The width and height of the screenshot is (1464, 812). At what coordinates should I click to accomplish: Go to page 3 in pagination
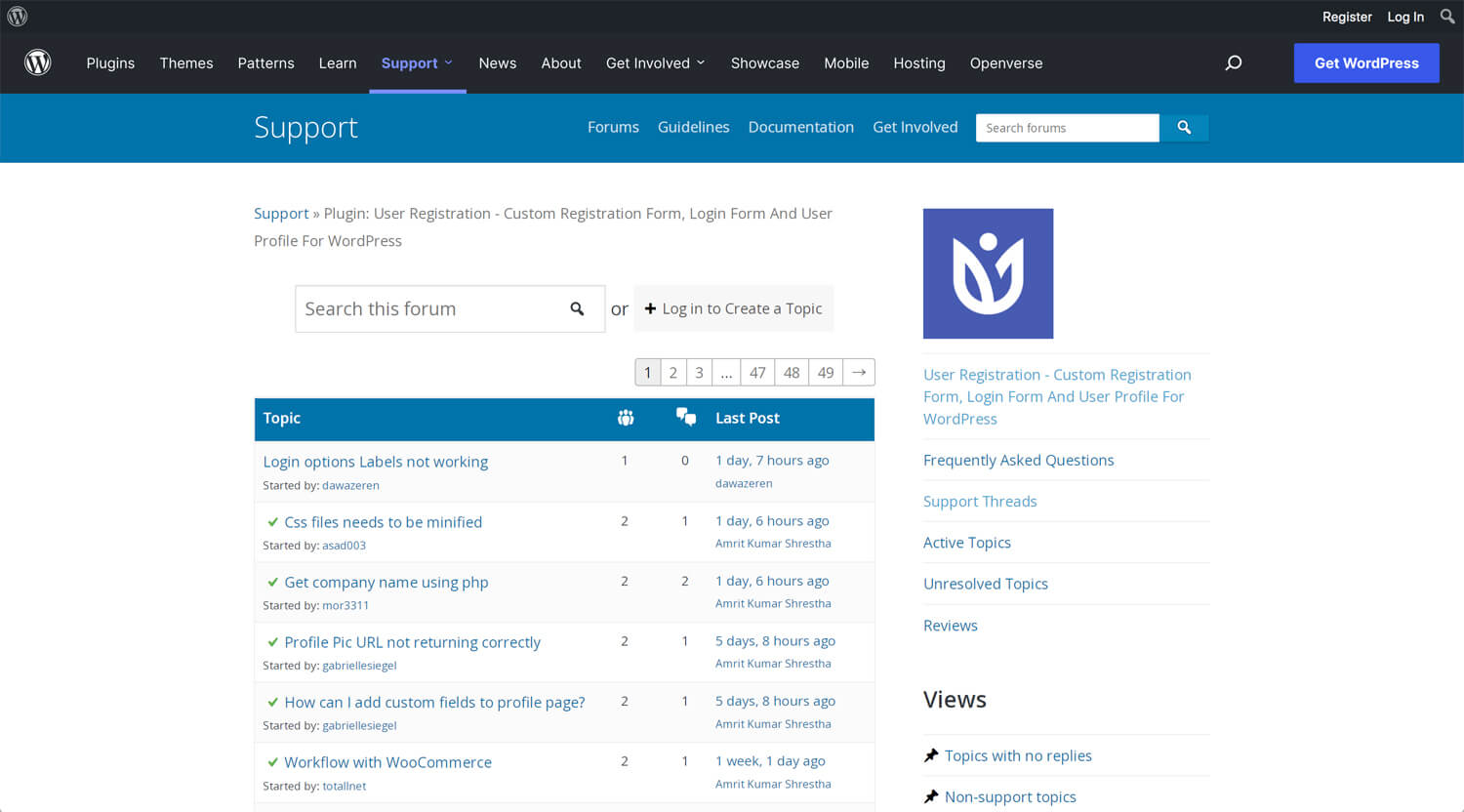(699, 372)
